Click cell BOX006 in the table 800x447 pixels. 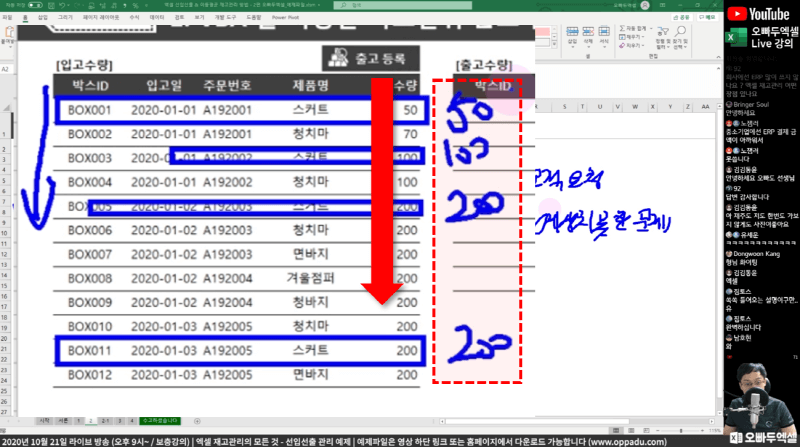90,230
